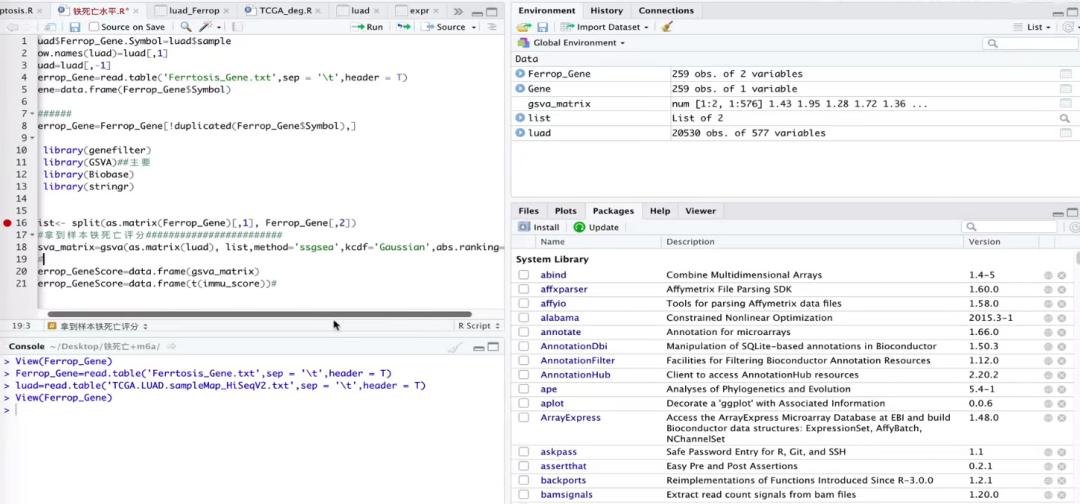This screenshot has height=504, width=1080.
Task: Switch to the TCGA_deg.R editor tab
Action: click(283, 11)
